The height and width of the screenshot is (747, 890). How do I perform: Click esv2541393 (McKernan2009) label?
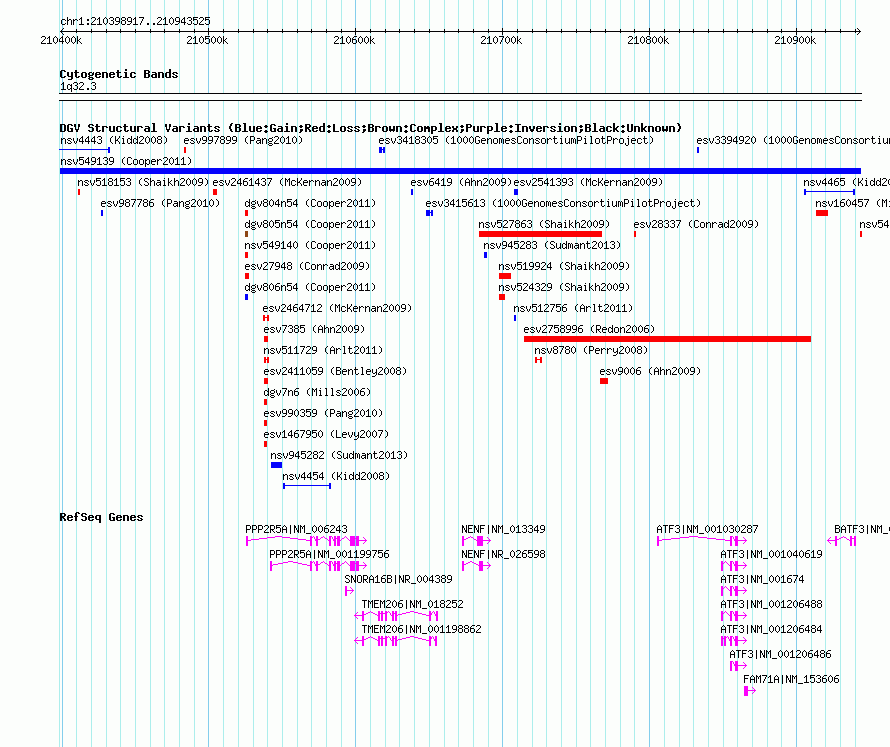pos(588,182)
